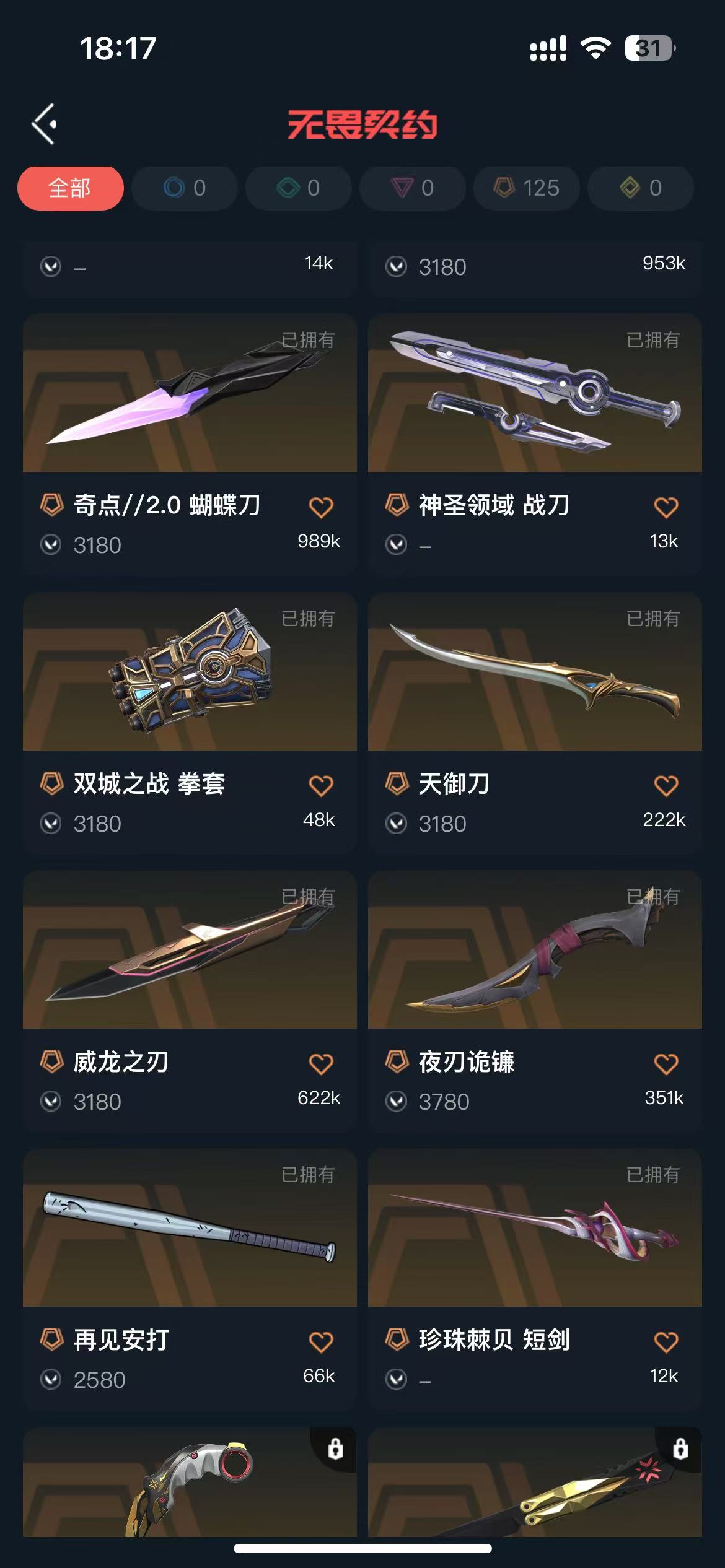Favorite 奇点//2.0 蝴蝶刀 with heart icon
725x1568 pixels.
coord(321,508)
